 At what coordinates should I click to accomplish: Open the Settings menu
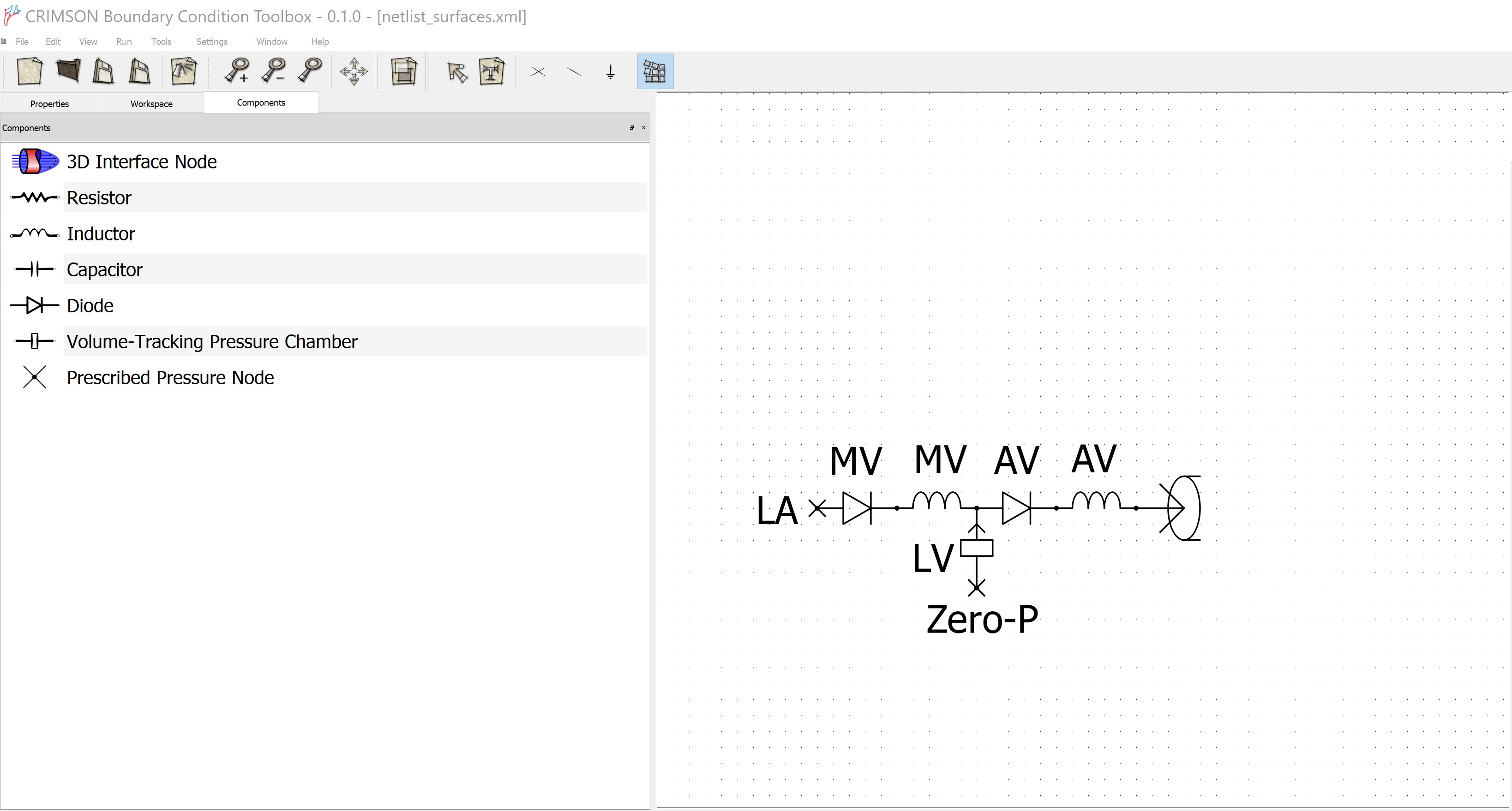[211, 41]
